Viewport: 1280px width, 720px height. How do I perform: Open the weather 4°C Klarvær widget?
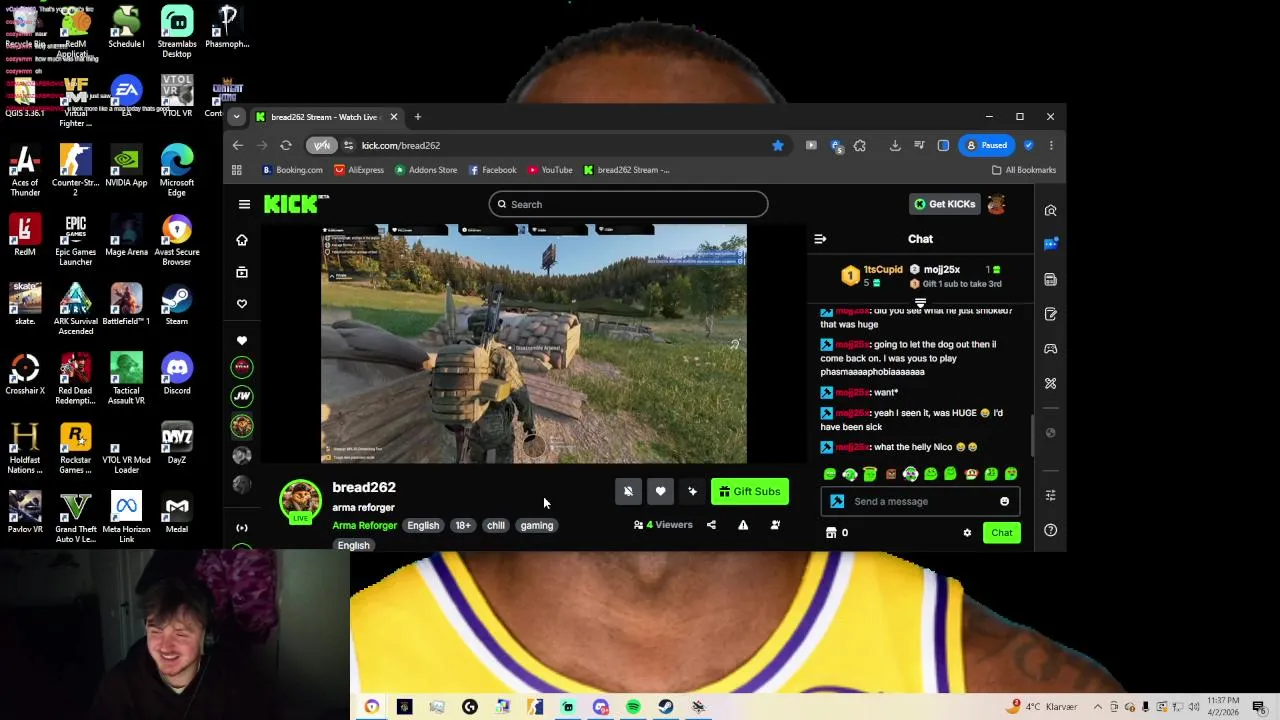tap(1042, 707)
